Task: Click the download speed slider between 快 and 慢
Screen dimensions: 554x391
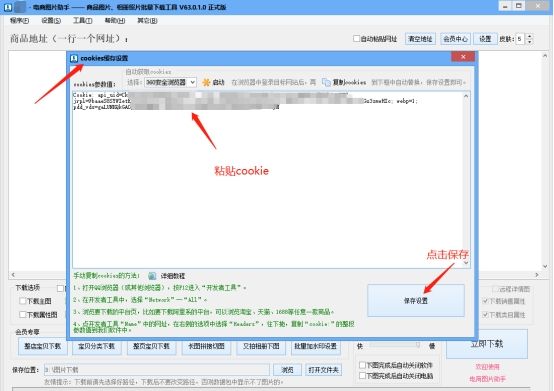Action: (395, 345)
